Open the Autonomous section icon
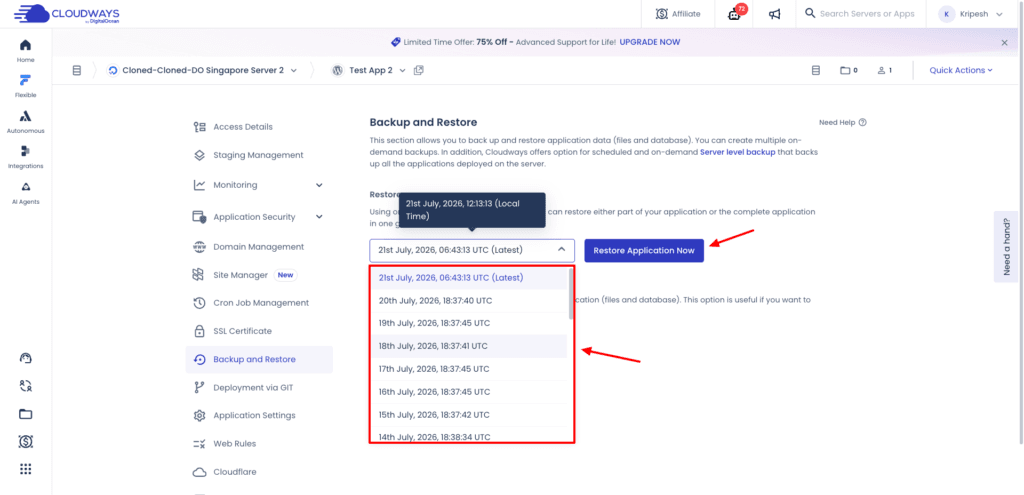 pos(25,122)
